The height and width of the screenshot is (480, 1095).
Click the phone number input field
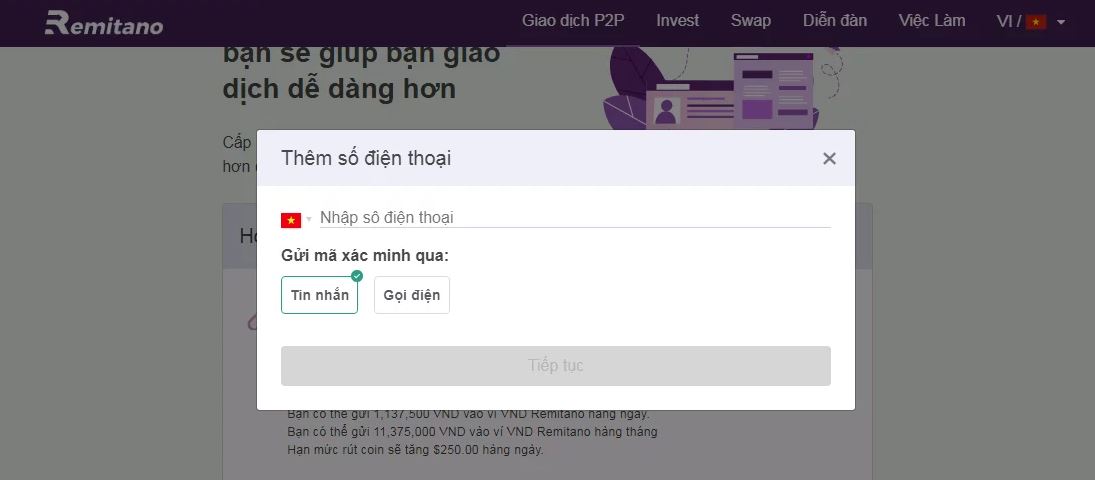[x=575, y=218]
